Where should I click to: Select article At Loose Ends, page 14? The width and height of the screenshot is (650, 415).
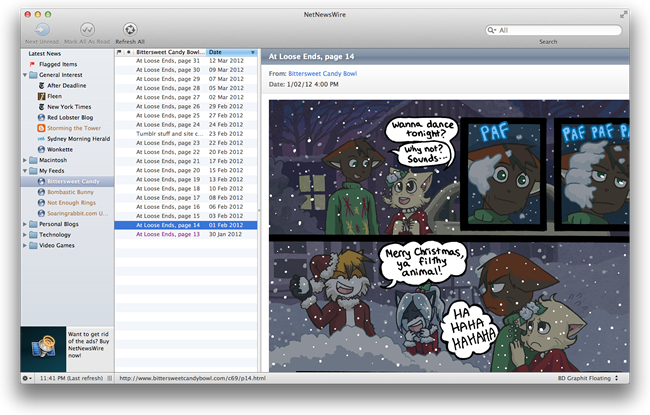click(x=186, y=225)
